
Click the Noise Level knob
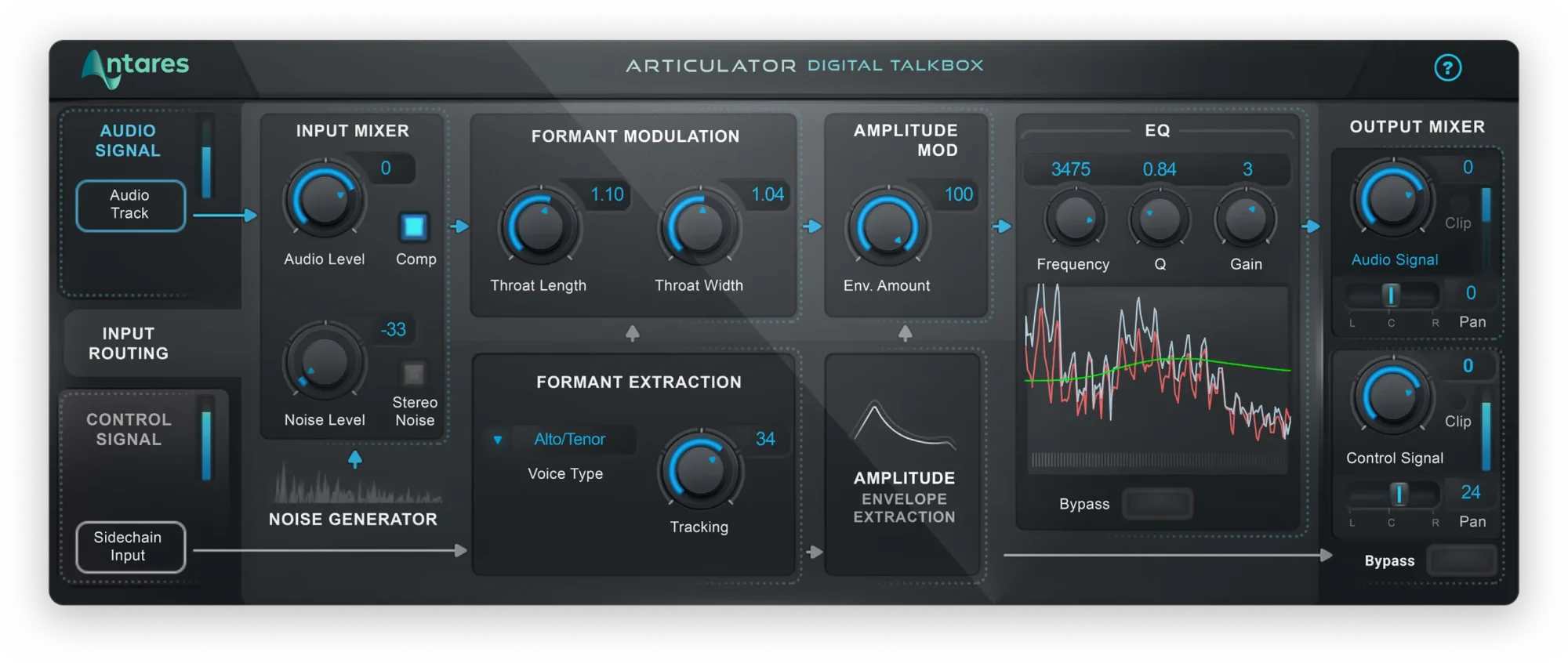coord(324,361)
